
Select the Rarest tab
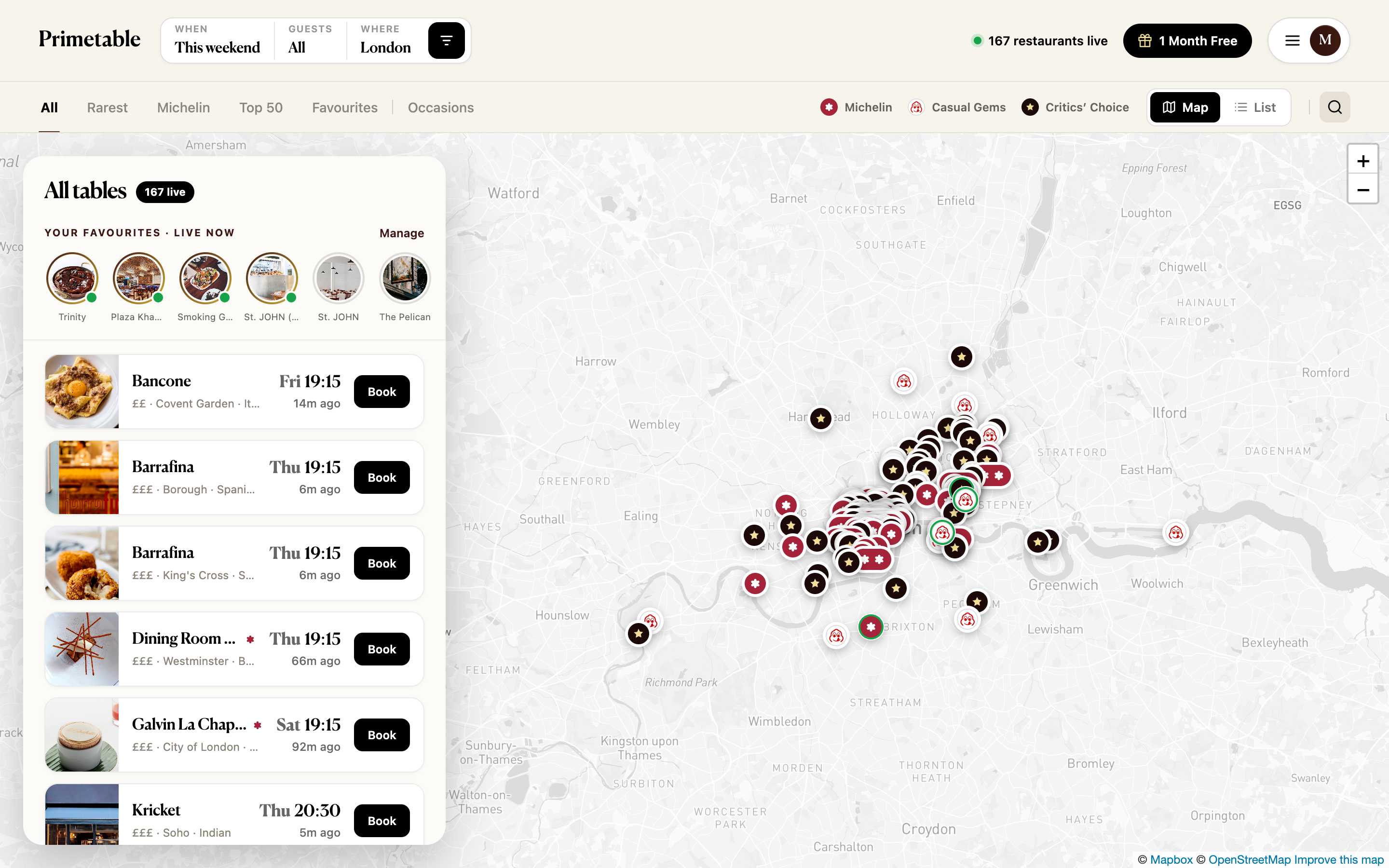tap(108, 108)
